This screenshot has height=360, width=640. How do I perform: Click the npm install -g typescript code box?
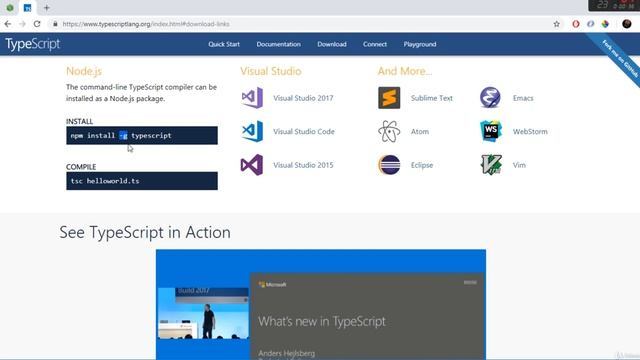142,136
